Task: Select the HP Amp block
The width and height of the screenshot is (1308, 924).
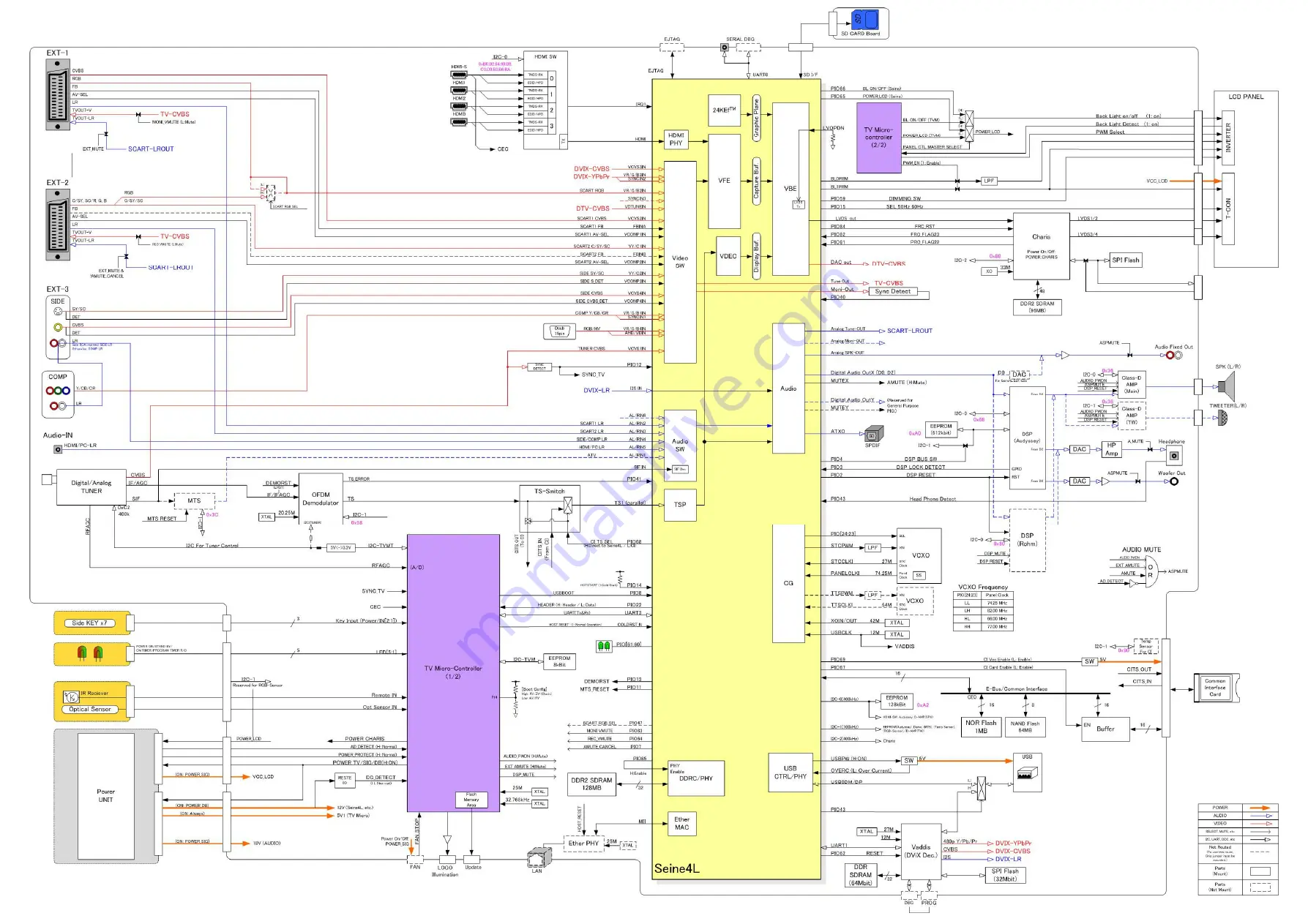Action: pyautogui.click(x=1111, y=449)
